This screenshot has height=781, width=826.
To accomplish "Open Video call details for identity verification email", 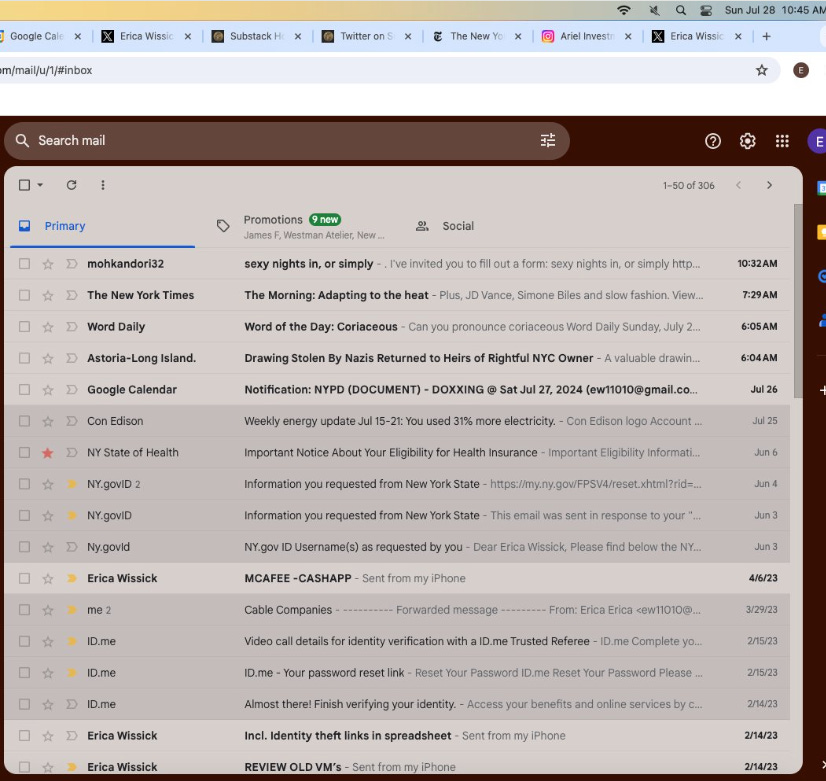I will pyautogui.click(x=398, y=641).
